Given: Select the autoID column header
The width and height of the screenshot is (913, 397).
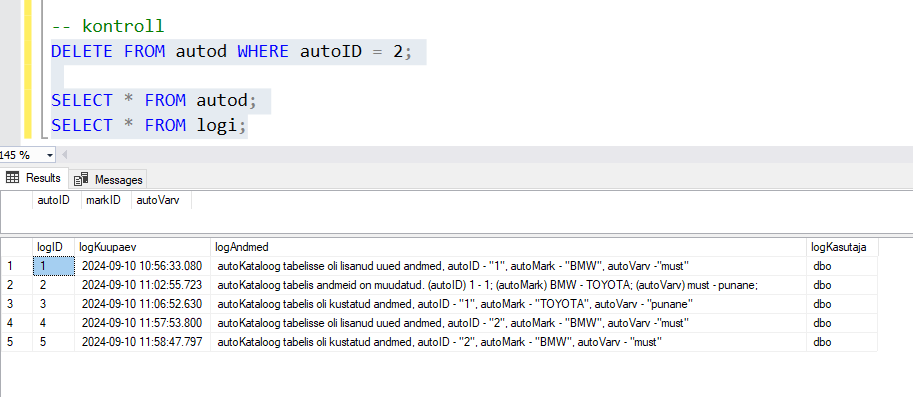Looking at the screenshot, I should click(56, 200).
